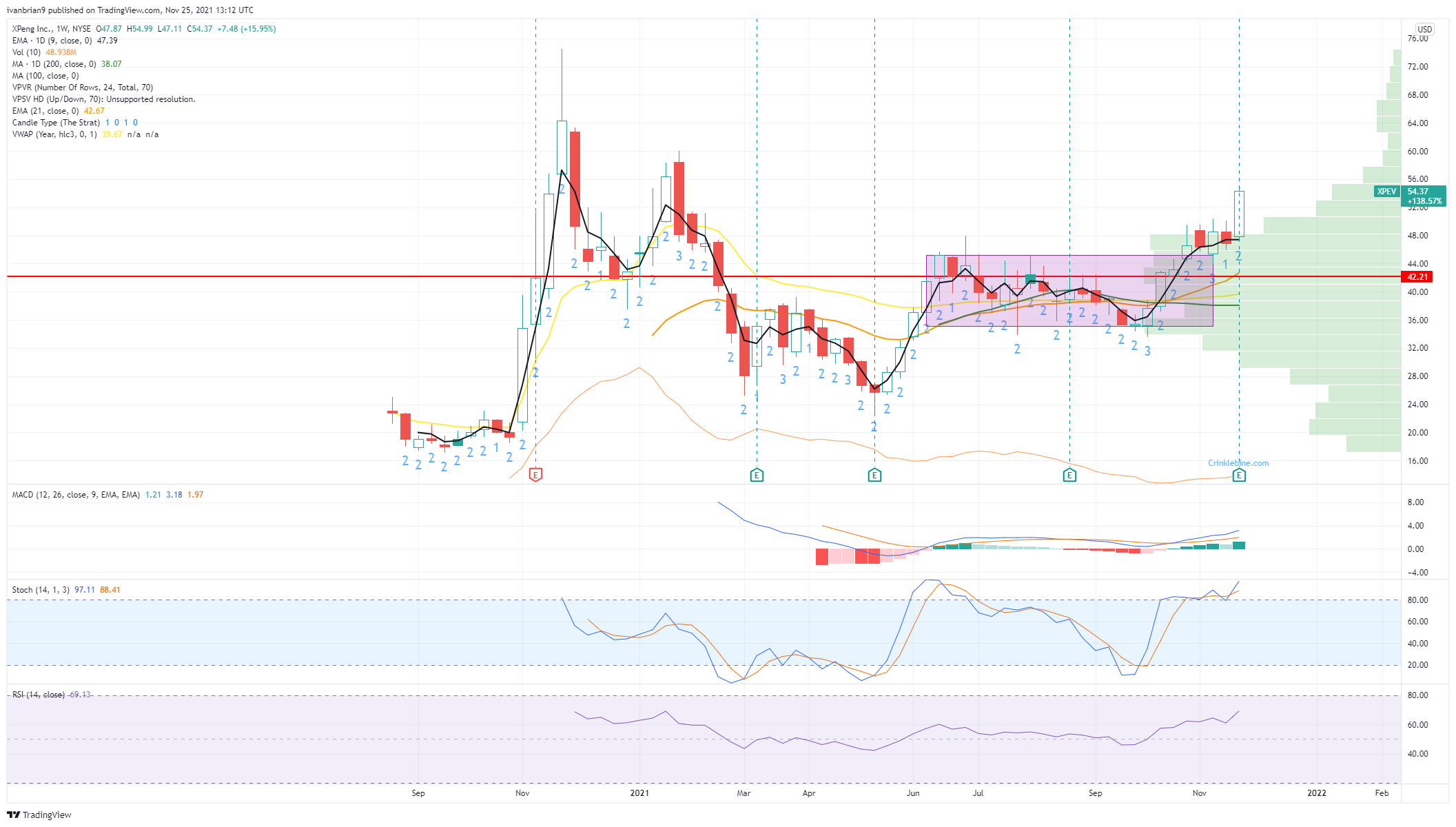Select the VPSV HD unsupported resolution legend

103,99
